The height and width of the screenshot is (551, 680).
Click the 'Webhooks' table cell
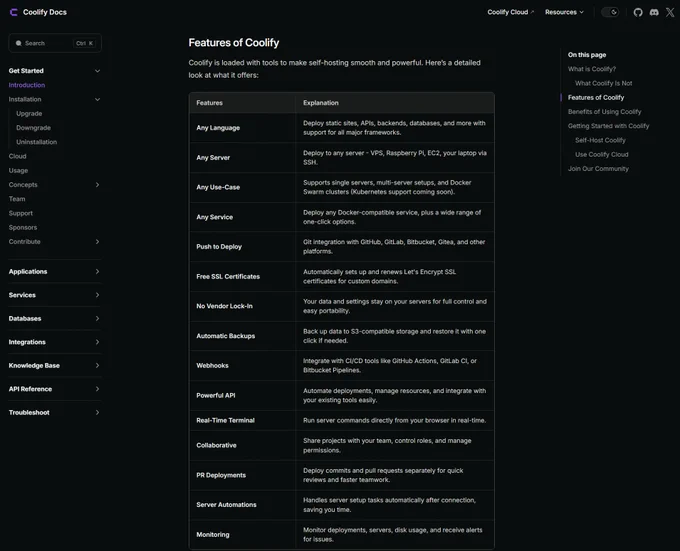tap(242, 365)
